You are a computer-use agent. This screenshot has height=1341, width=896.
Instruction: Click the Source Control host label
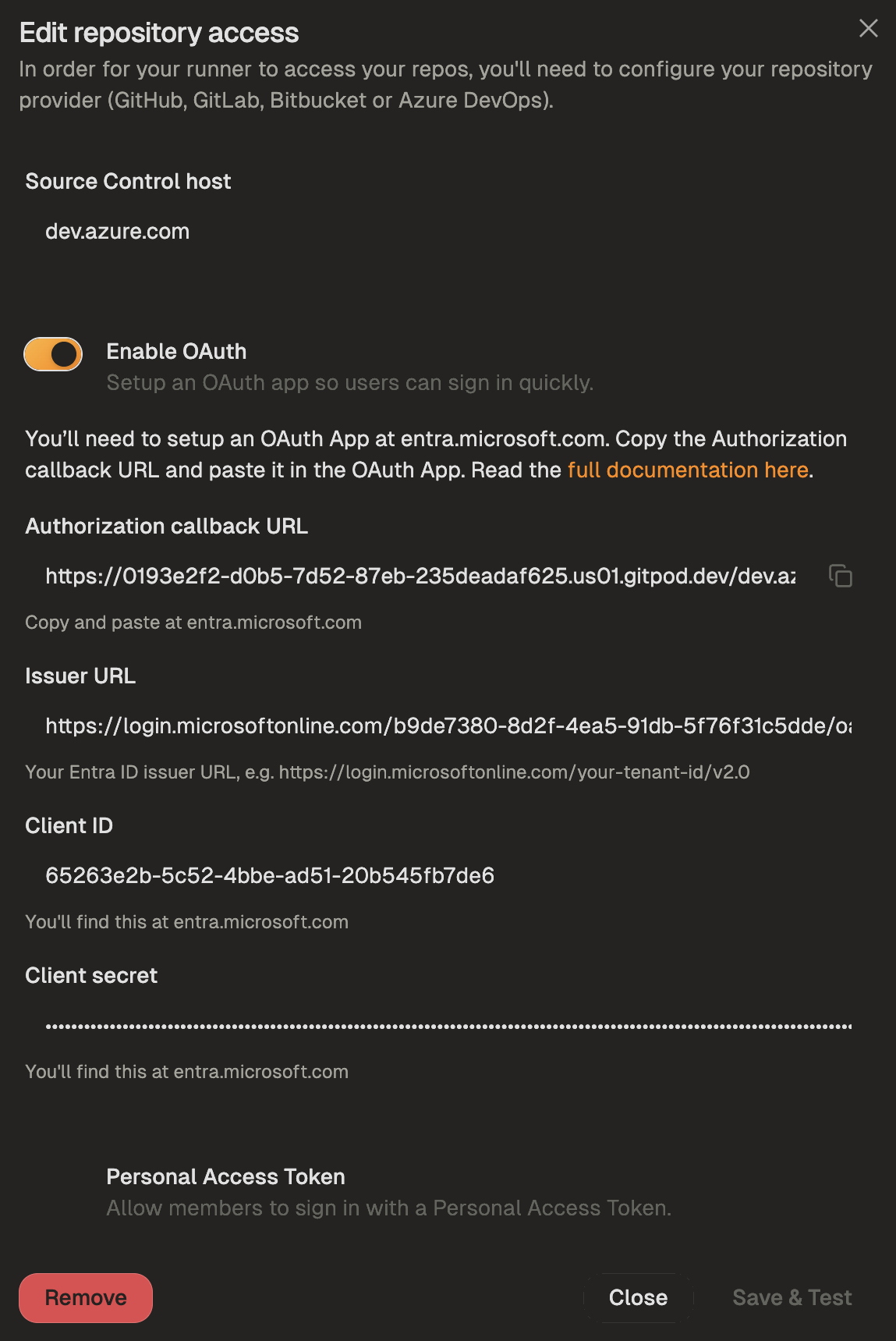[x=128, y=181]
